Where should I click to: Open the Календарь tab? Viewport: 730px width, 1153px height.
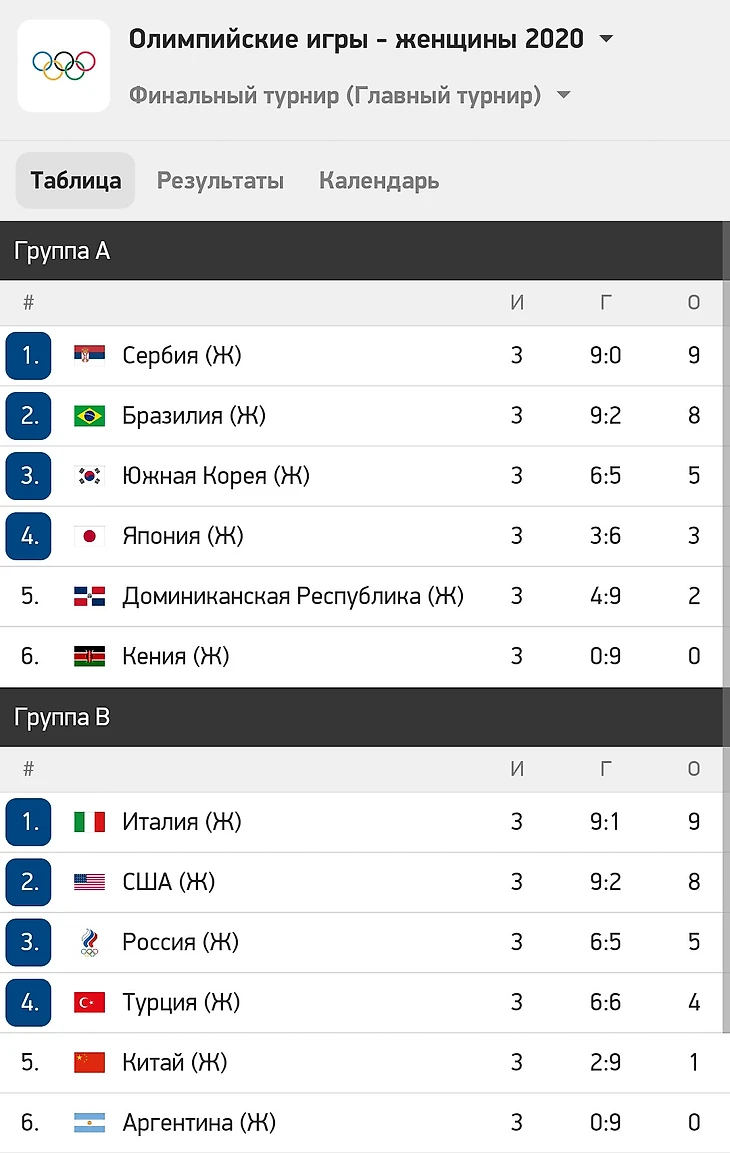click(379, 181)
